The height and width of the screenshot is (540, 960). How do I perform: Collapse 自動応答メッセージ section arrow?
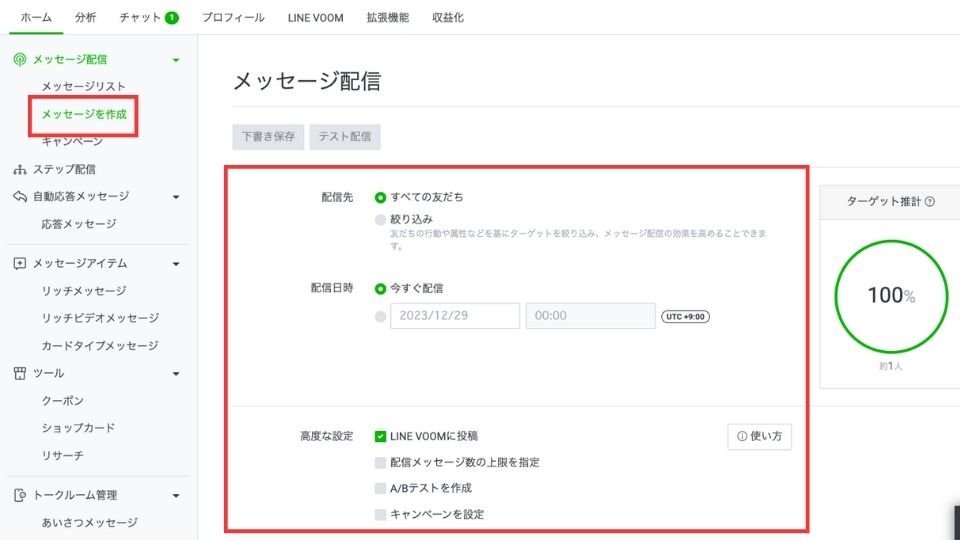pyautogui.click(x=176, y=197)
